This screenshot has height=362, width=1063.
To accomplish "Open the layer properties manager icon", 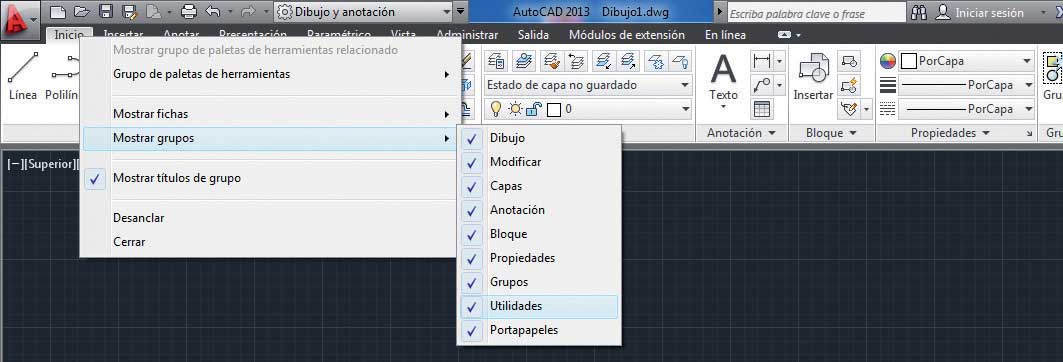I will click(x=496, y=61).
